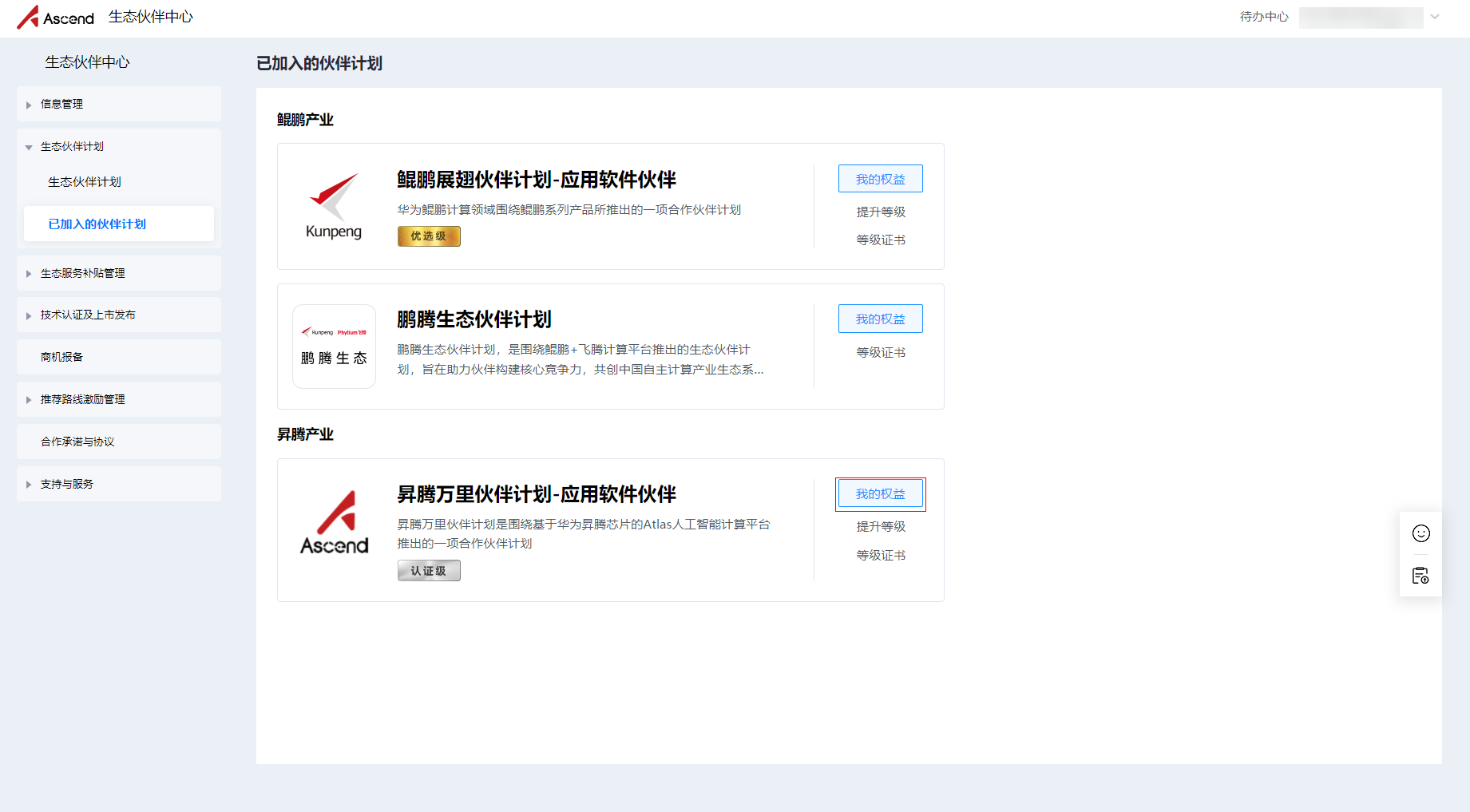Open 待办中心 in the header
1470x812 pixels.
(x=1264, y=17)
